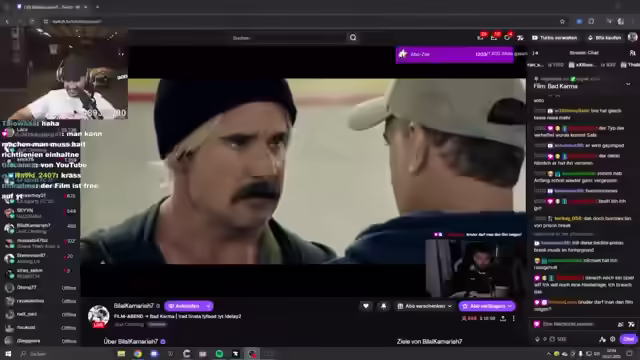The height and width of the screenshot is (360, 640).
Task: Open the Otong77 offline channel in sidebar
Action: click(x=40, y=288)
